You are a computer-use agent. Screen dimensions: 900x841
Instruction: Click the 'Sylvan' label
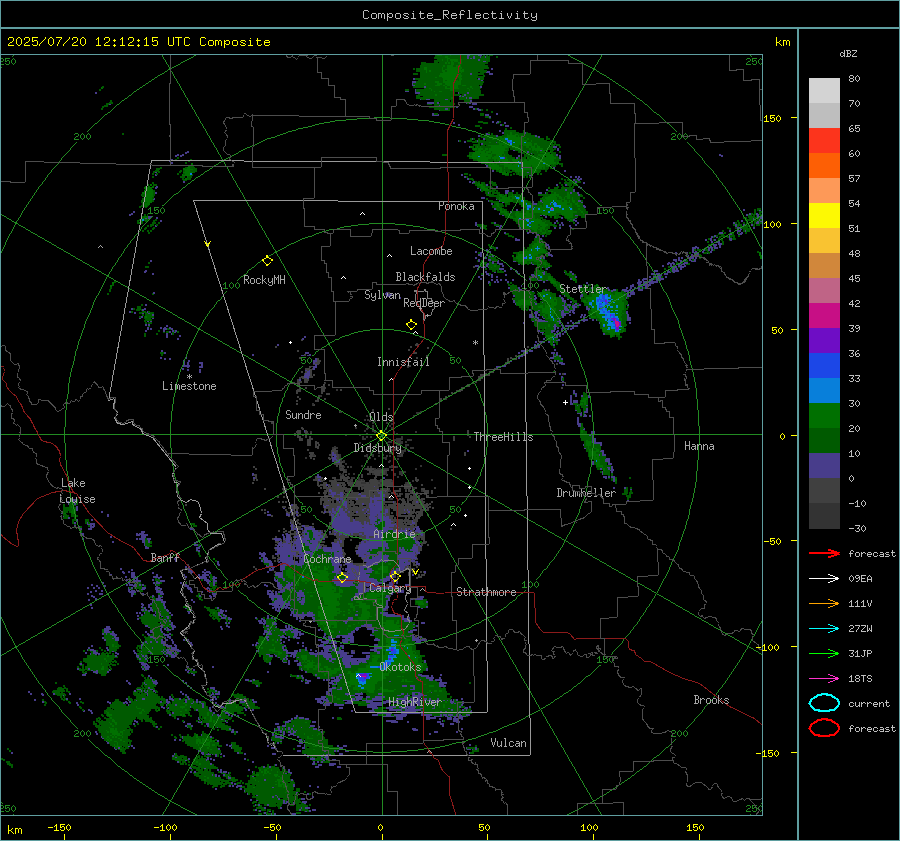tap(382, 295)
